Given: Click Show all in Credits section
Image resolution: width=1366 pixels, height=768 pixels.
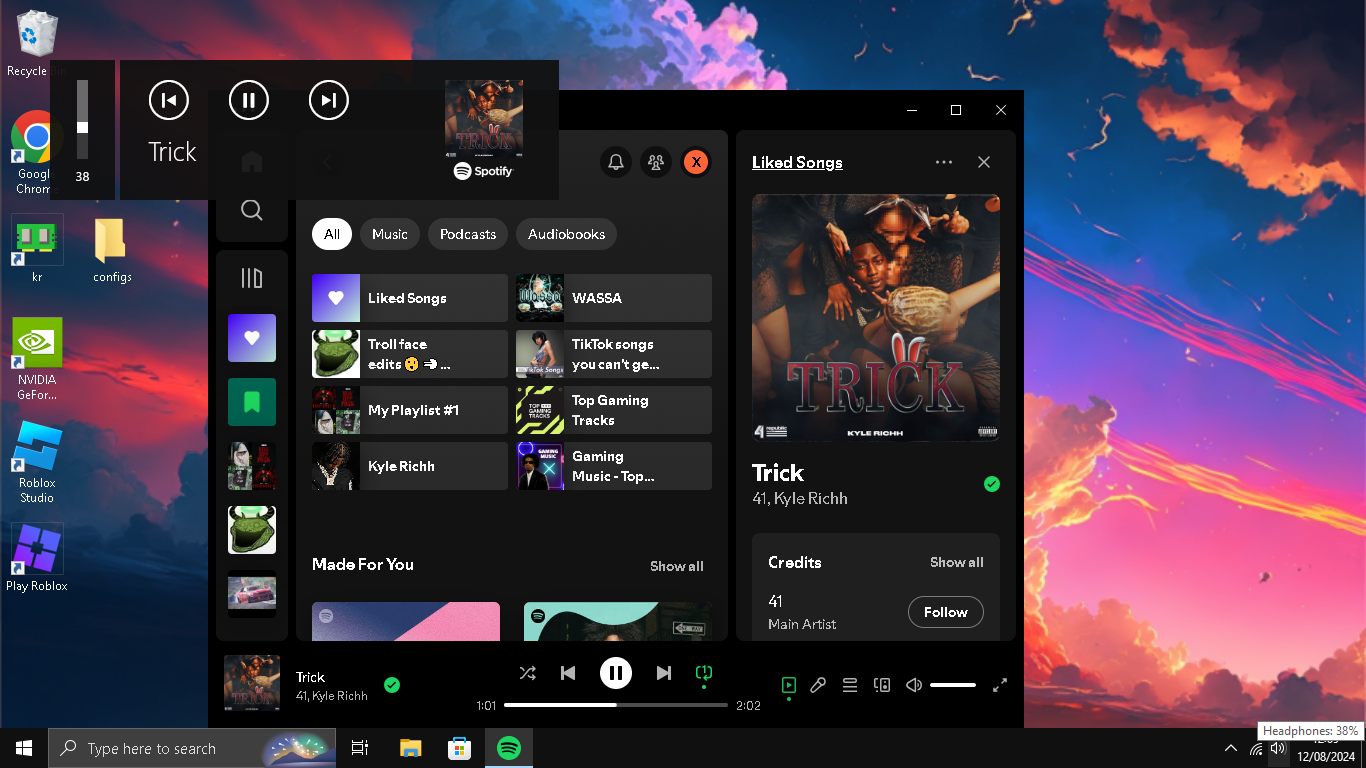Looking at the screenshot, I should coord(957,562).
